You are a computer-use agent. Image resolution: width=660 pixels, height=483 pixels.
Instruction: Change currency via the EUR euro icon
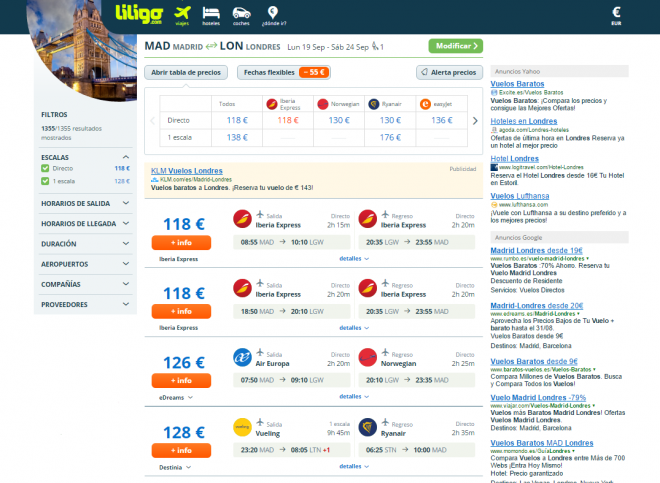pos(616,16)
